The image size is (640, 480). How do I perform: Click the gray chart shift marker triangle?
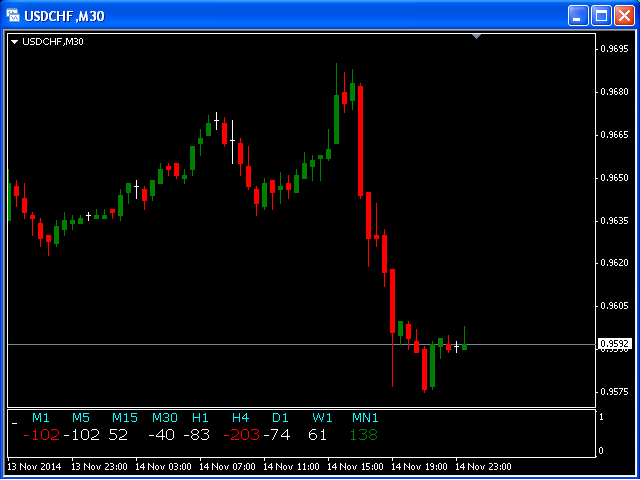477,36
